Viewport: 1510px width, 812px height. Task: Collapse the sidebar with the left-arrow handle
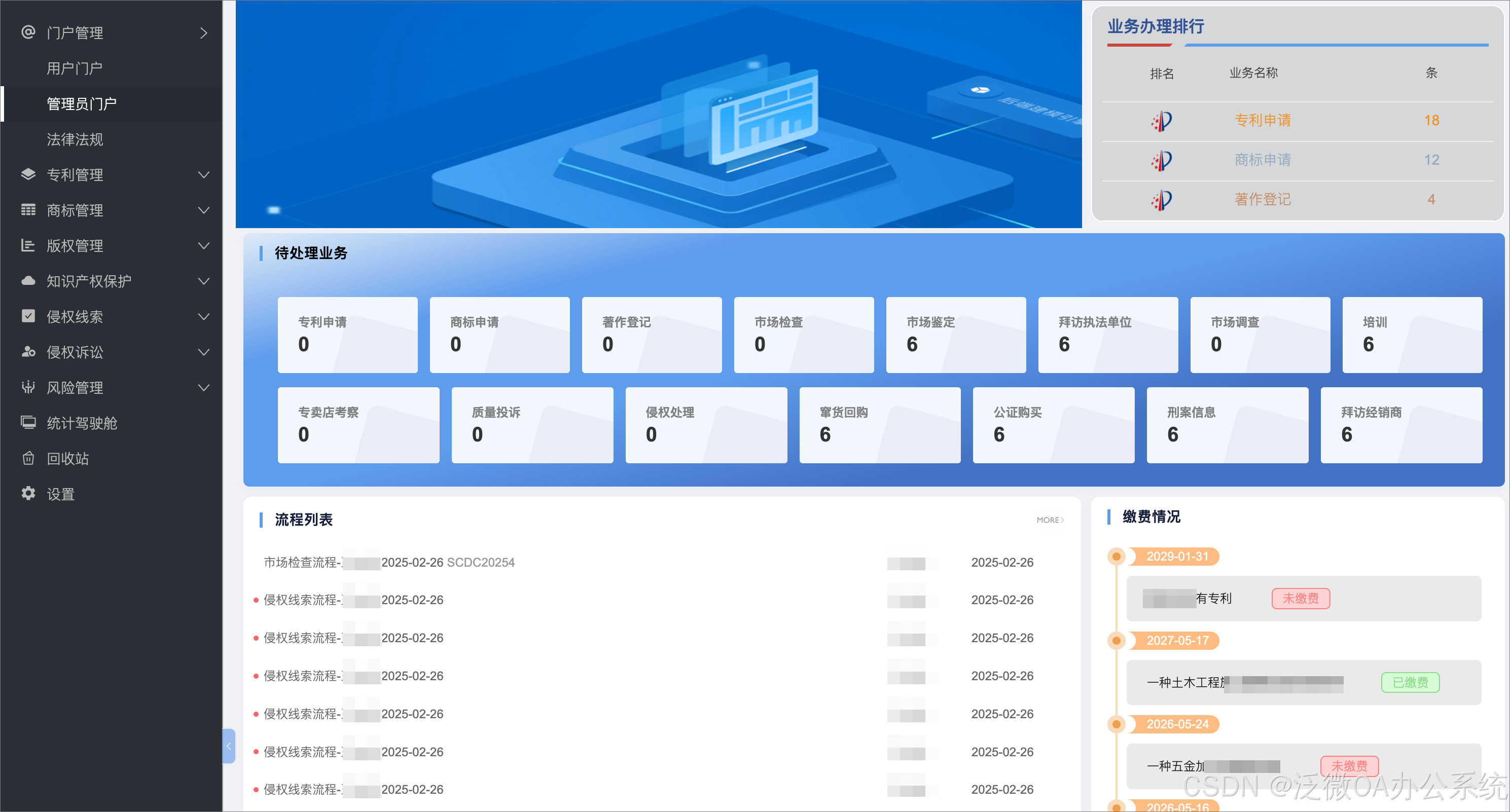coord(229,746)
